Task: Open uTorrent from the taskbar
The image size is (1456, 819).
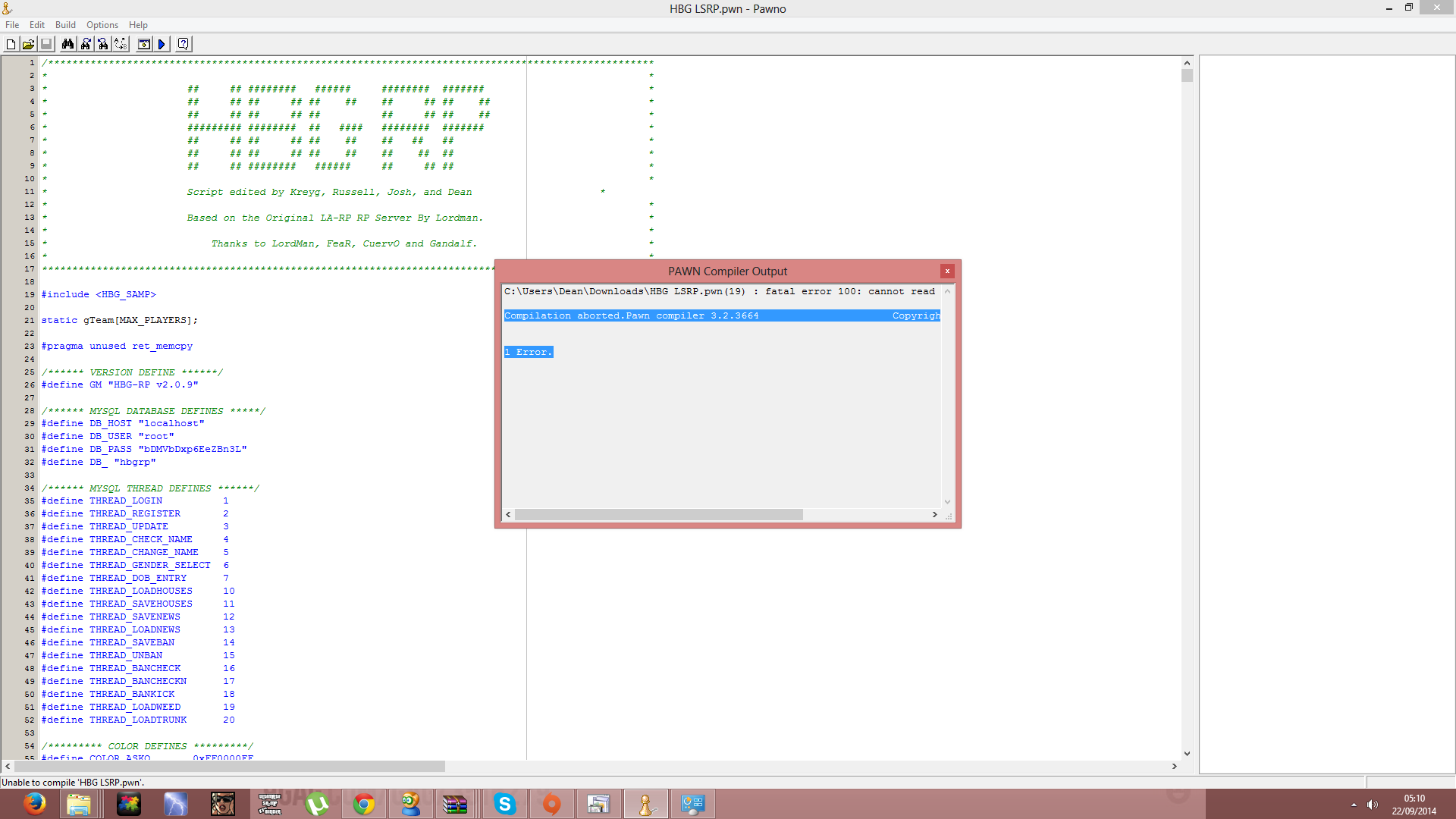Action: (x=318, y=804)
